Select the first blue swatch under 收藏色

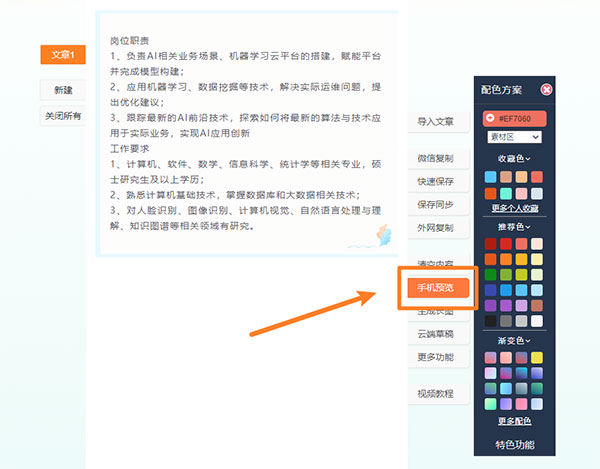coord(490,177)
